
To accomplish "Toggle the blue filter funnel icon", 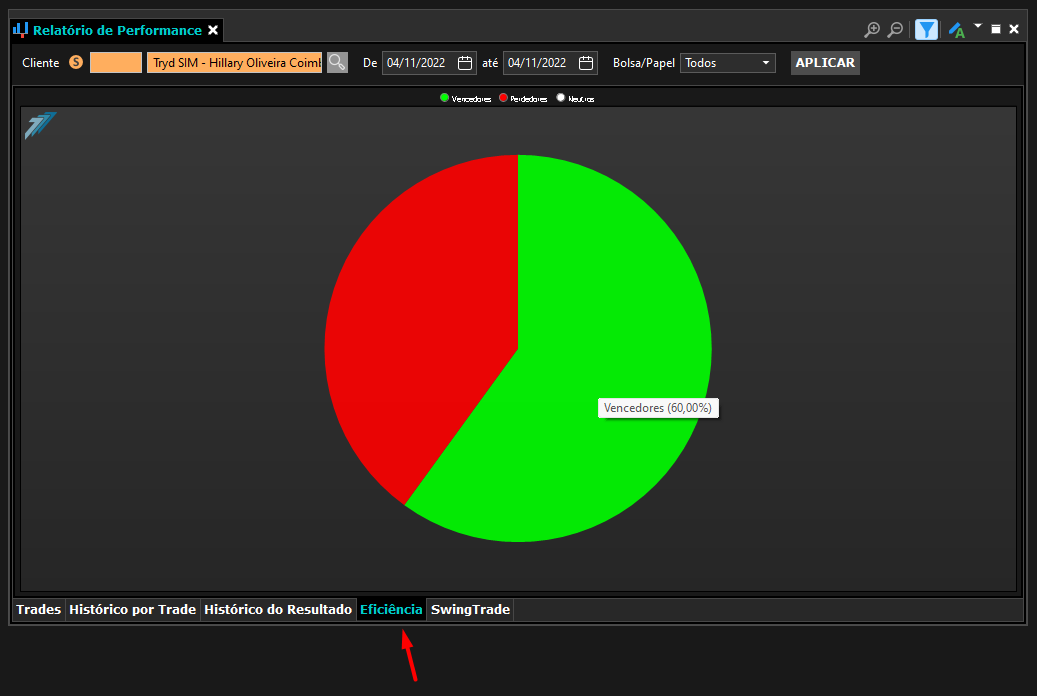I will 926,30.
